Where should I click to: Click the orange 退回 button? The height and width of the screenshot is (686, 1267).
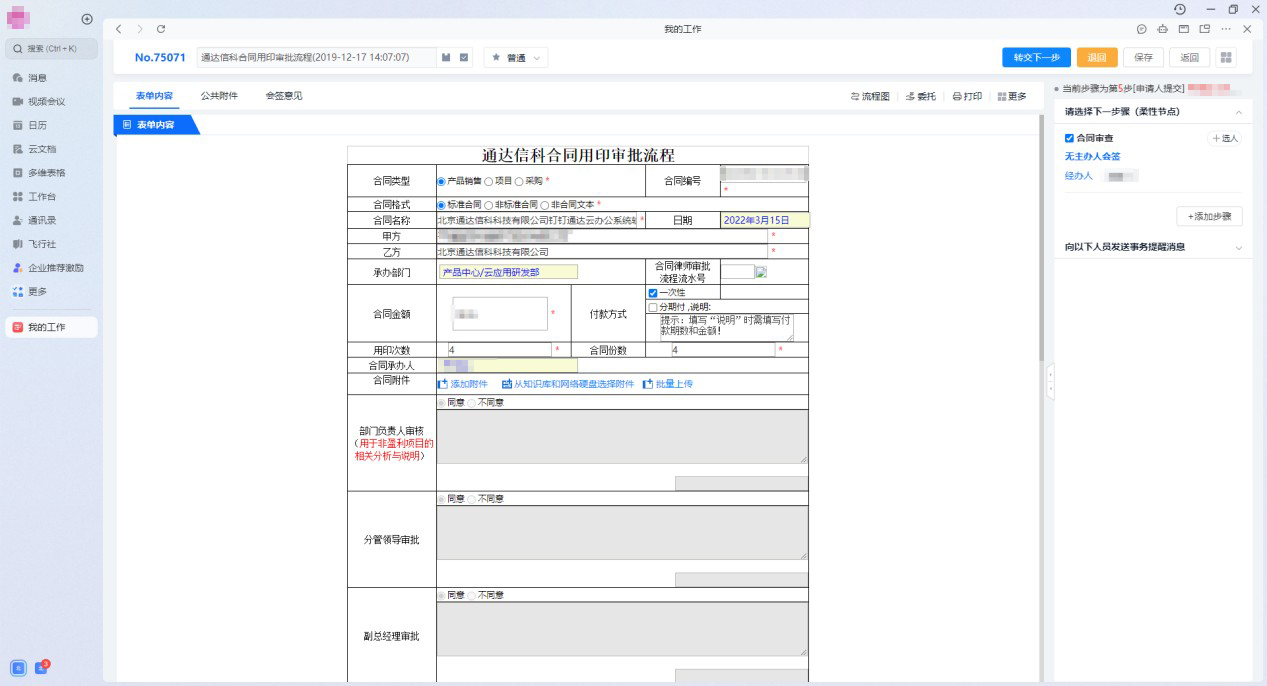pyautogui.click(x=1097, y=57)
